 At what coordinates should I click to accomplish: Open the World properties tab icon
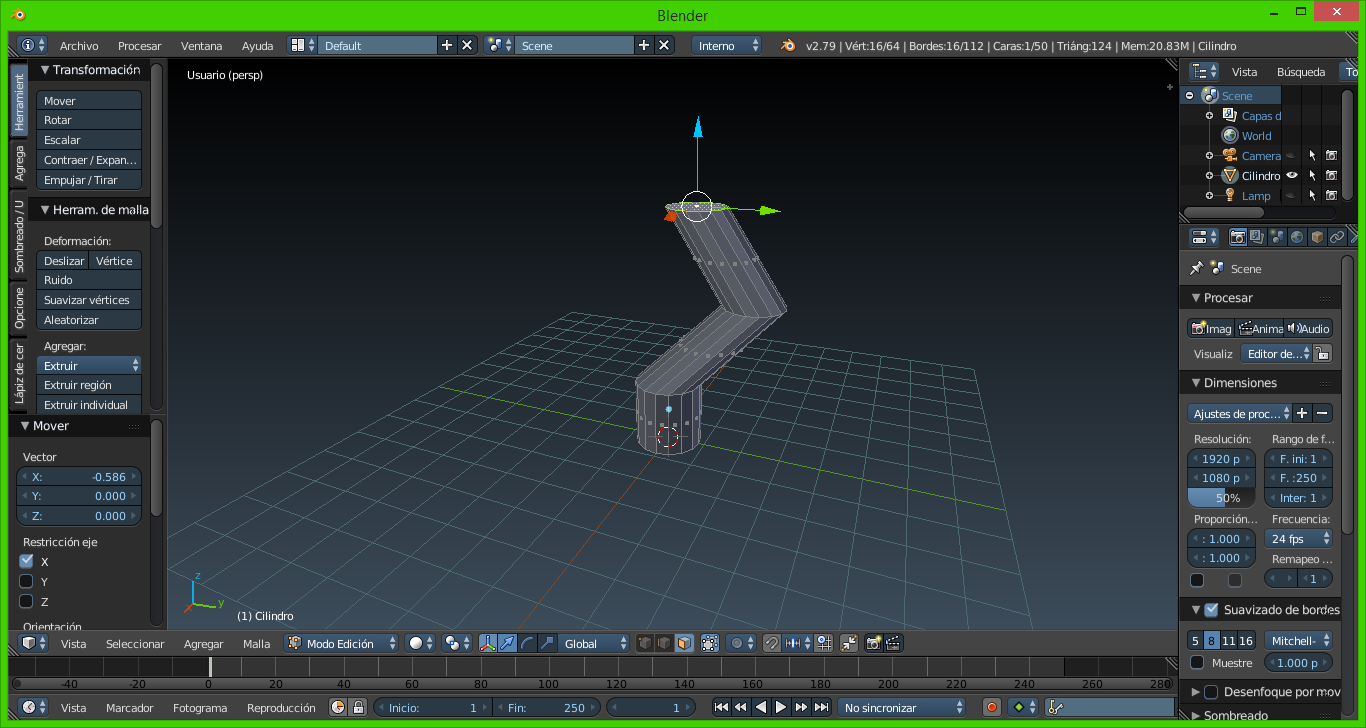click(1297, 238)
